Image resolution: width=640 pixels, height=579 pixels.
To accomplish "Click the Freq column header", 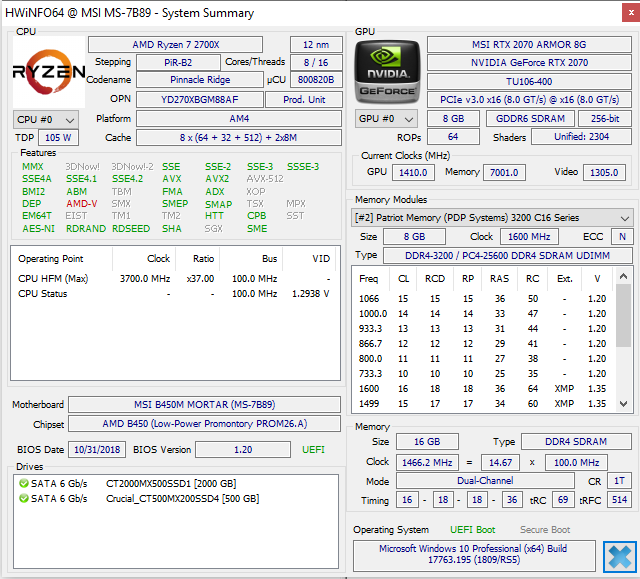I will (368, 279).
